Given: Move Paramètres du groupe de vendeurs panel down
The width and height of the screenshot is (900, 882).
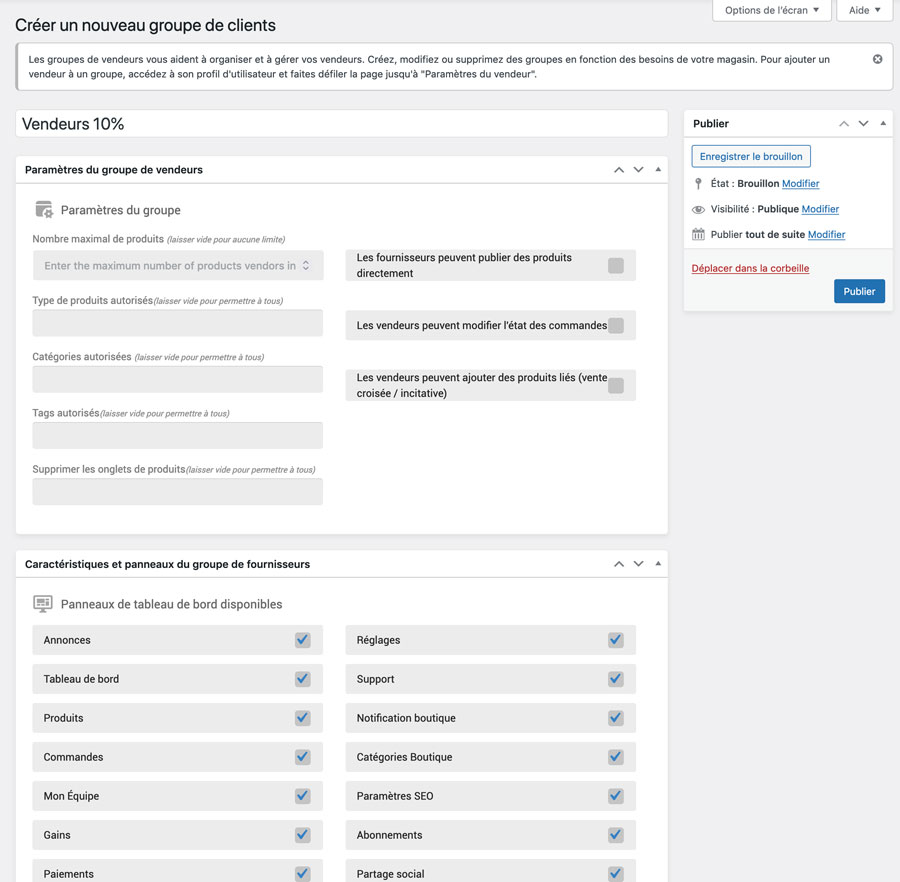Looking at the screenshot, I should pos(638,170).
